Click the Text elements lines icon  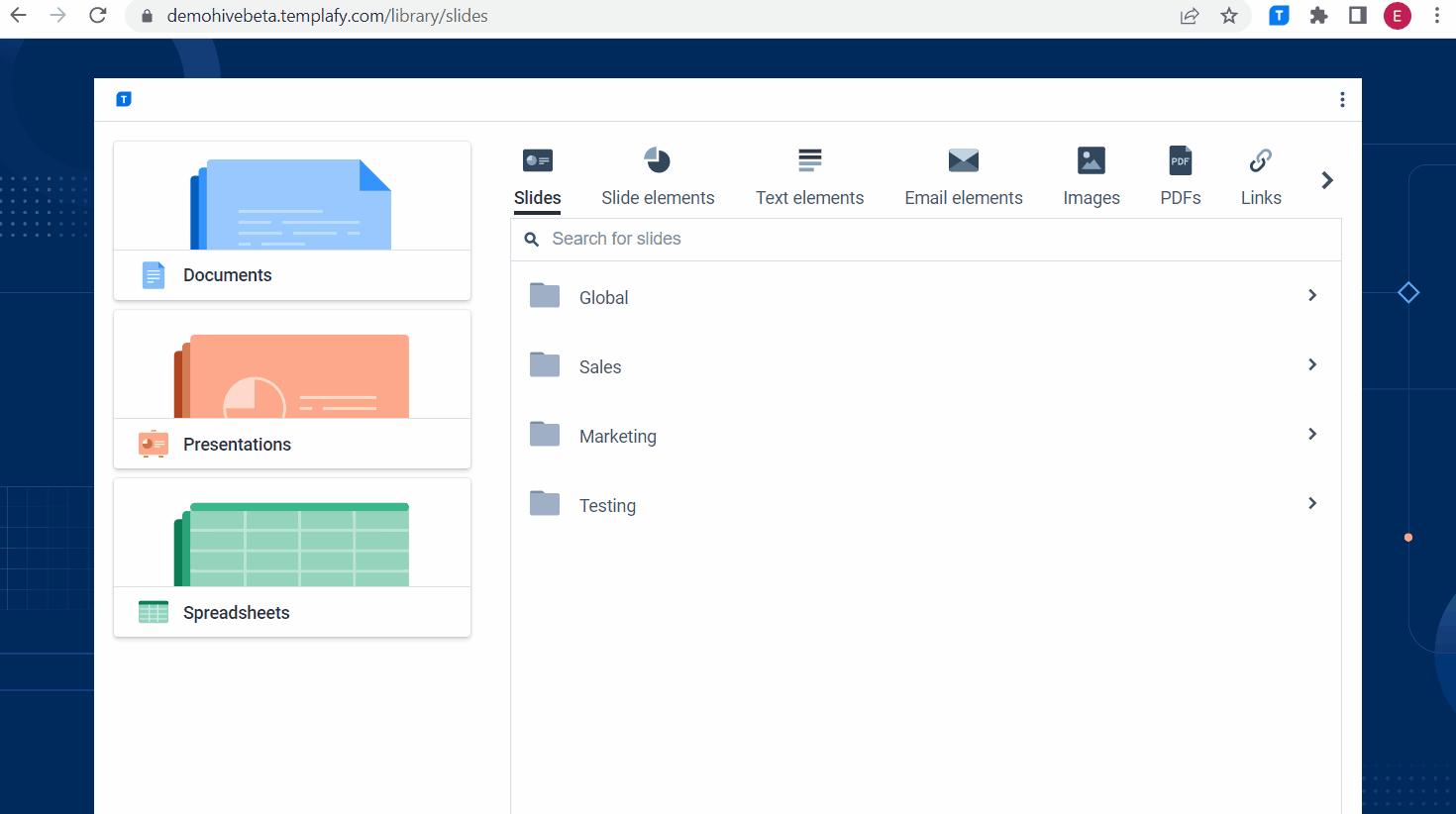coord(810,160)
